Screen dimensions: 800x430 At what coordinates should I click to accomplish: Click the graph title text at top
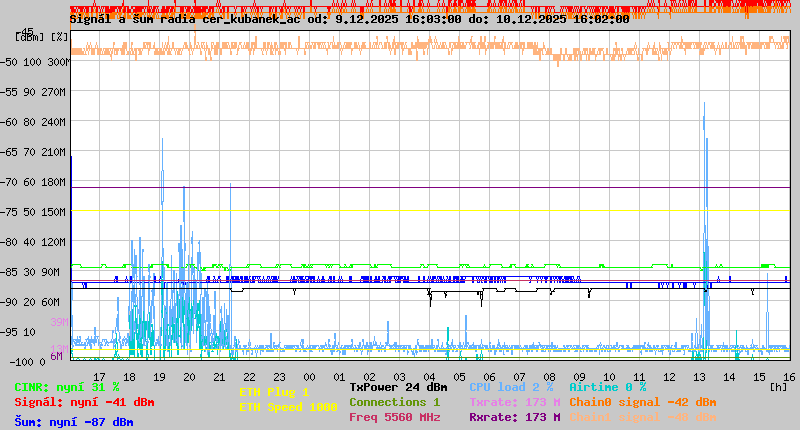(x=349, y=18)
